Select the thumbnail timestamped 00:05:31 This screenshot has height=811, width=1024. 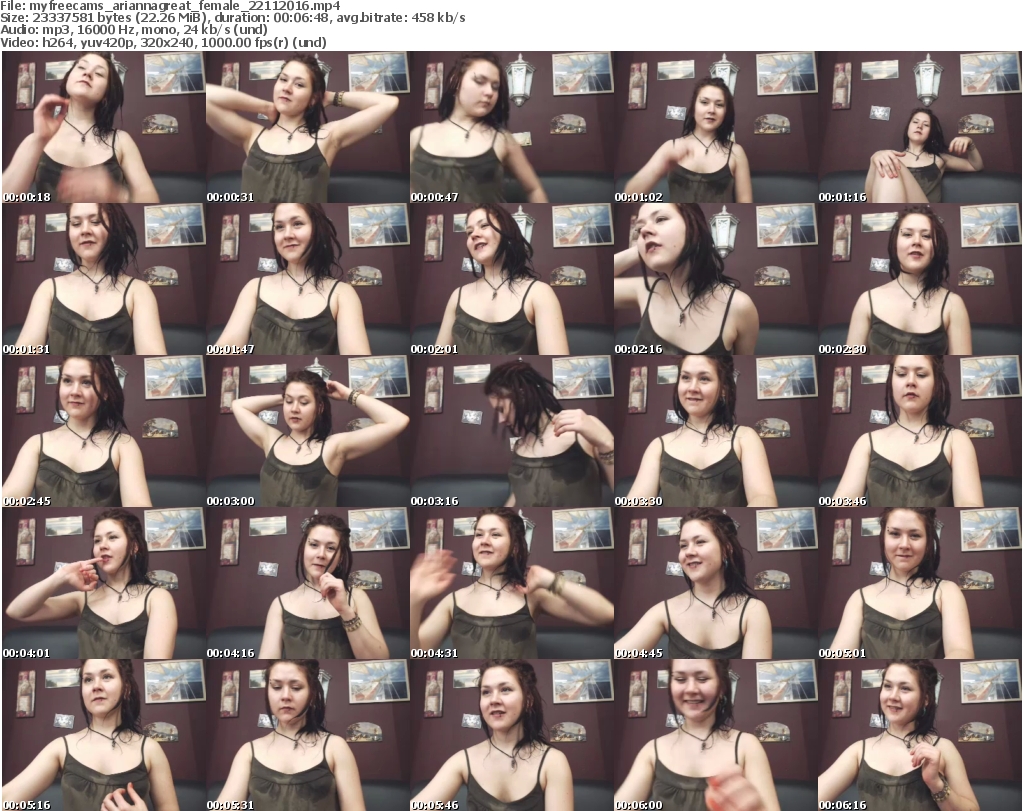point(308,735)
